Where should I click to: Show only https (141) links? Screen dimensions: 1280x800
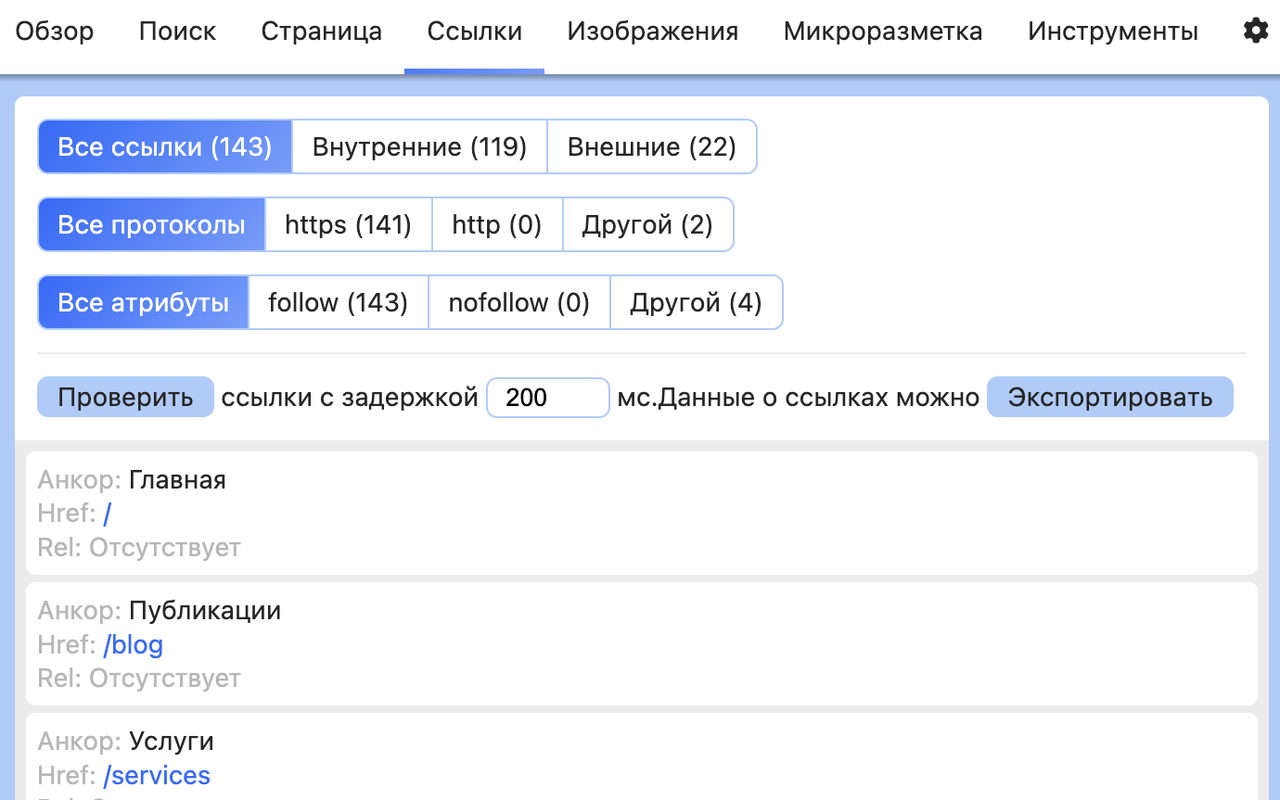348,225
